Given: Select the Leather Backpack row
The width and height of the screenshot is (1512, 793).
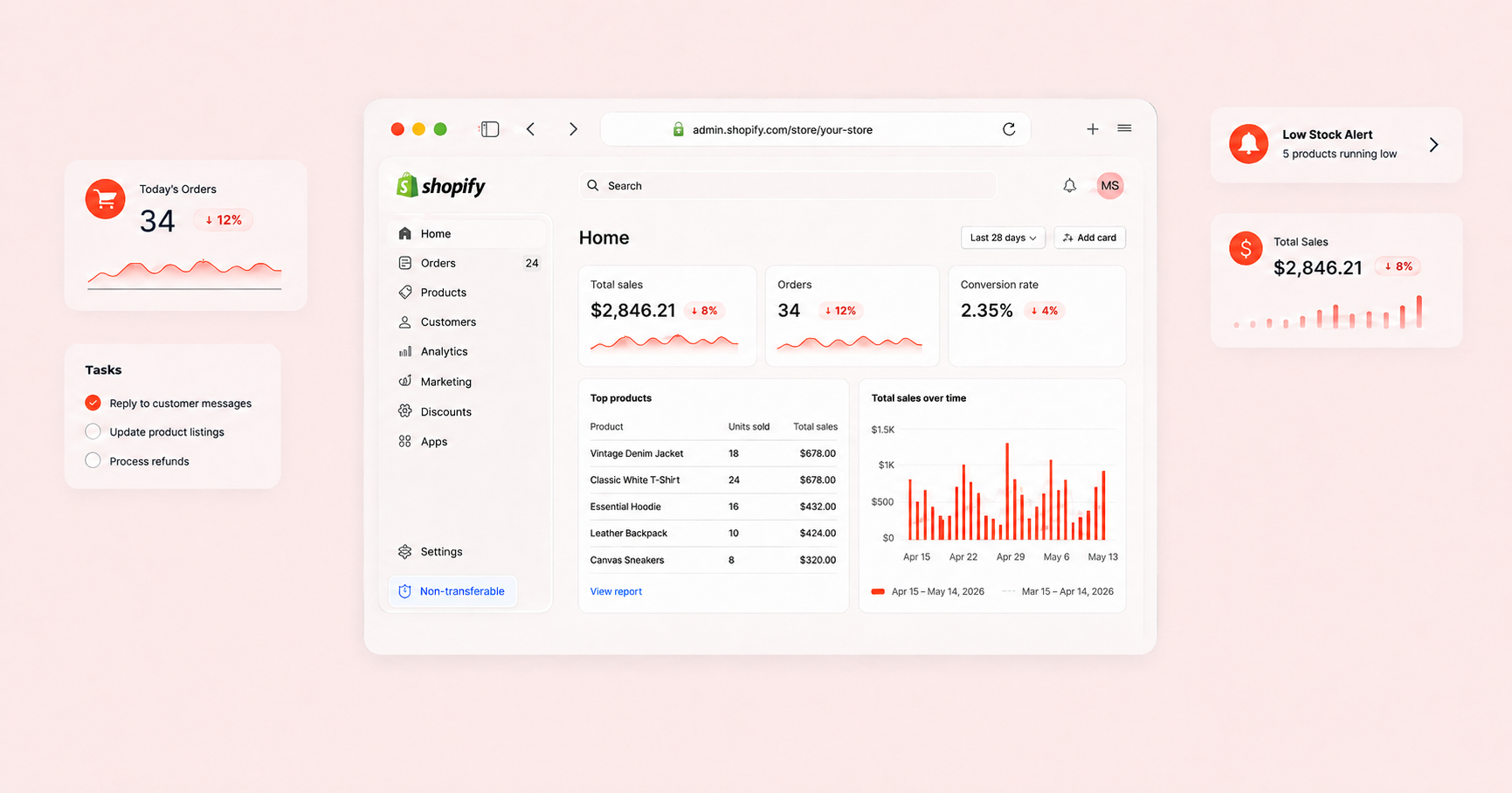Looking at the screenshot, I should (x=713, y=533).
